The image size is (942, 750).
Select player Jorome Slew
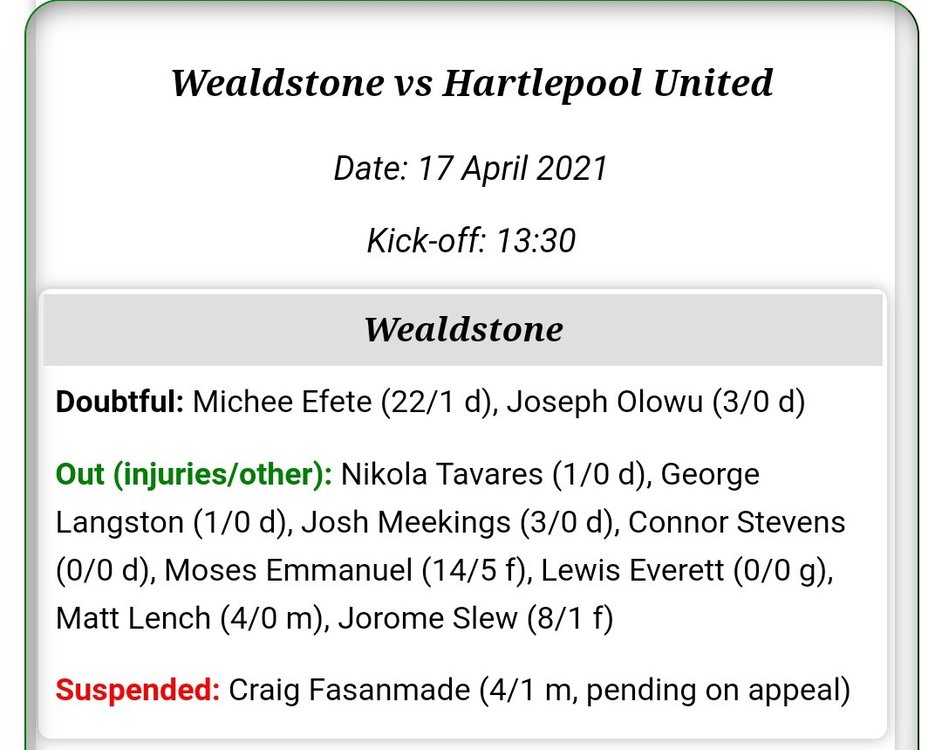click(427, 618)
